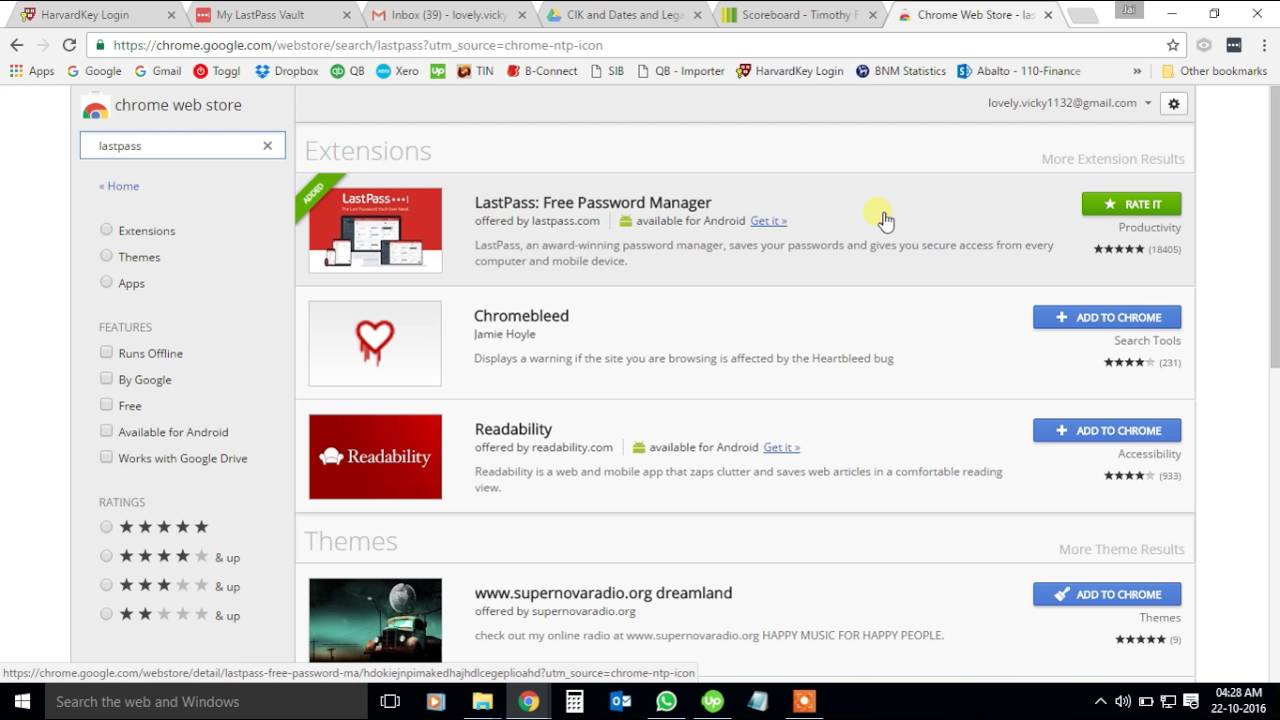Expand the account dropdown for lovely.vicky1132@gmail.com
This screenshot has width=1280, height=720.
point(1148,103)
